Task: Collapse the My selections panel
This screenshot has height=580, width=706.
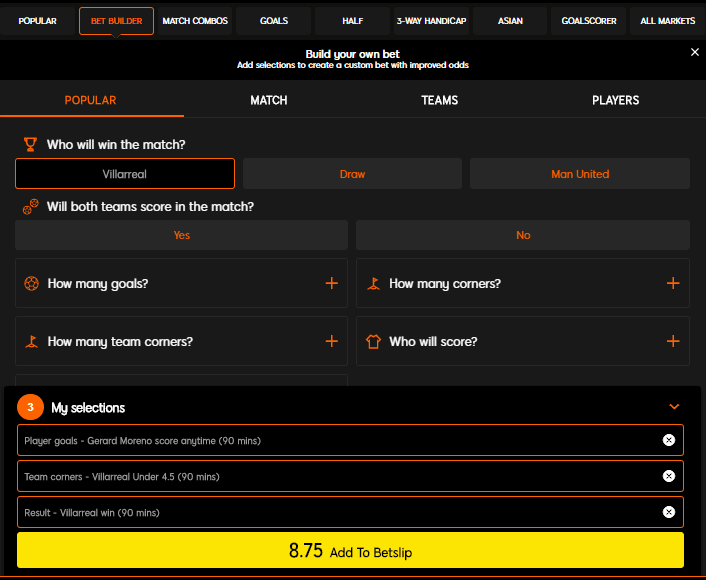Action: point(674,407)
